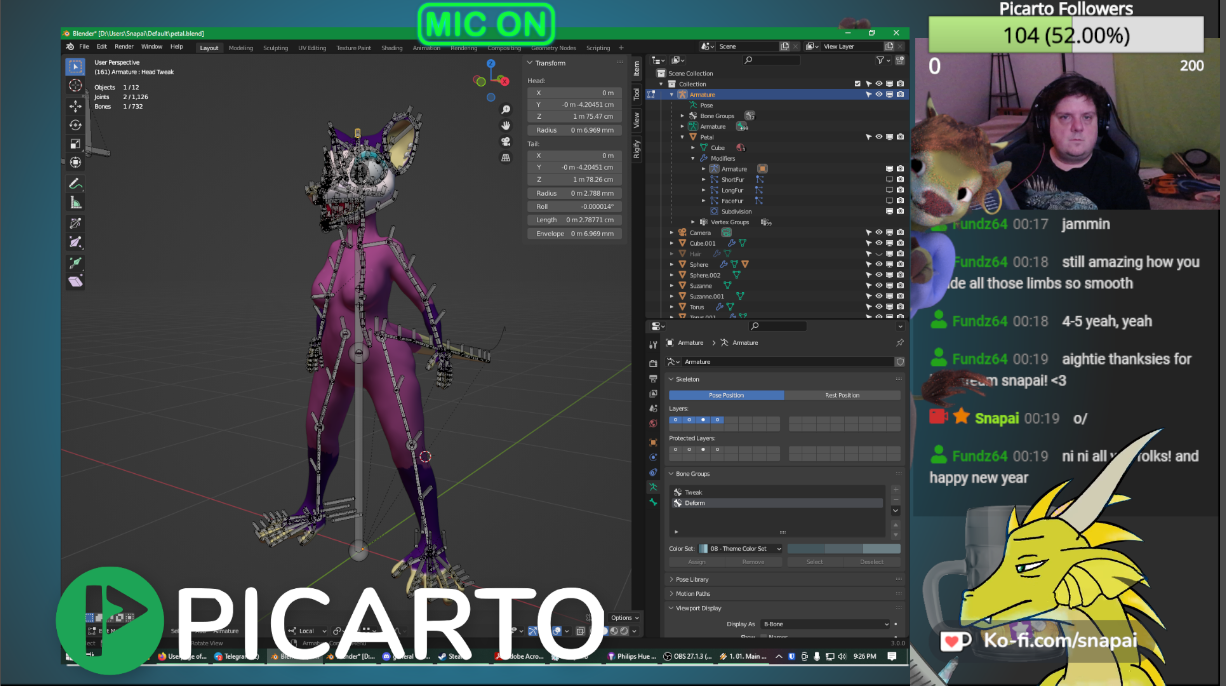Expand Vertex Groups in outliner

click(x=692, y=222)
